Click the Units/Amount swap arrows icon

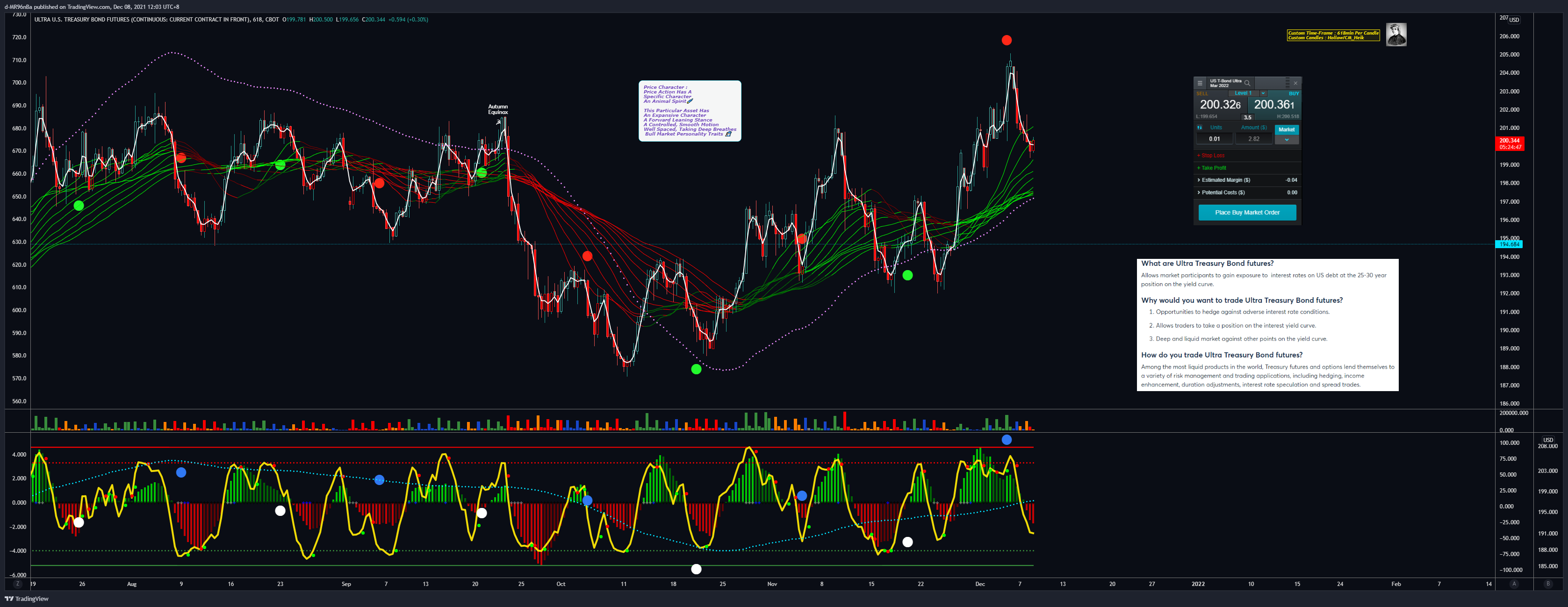(x=1200, y=128)
